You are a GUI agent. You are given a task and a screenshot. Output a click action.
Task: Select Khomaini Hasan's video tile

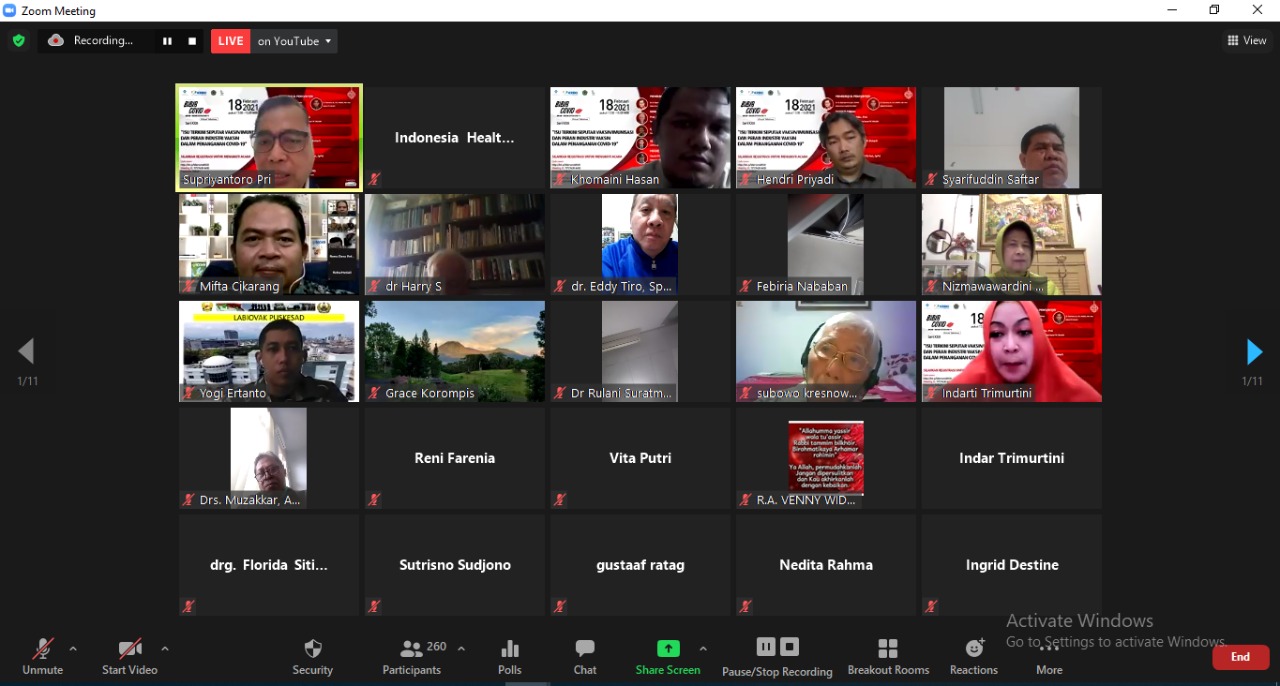coord(641,137)
